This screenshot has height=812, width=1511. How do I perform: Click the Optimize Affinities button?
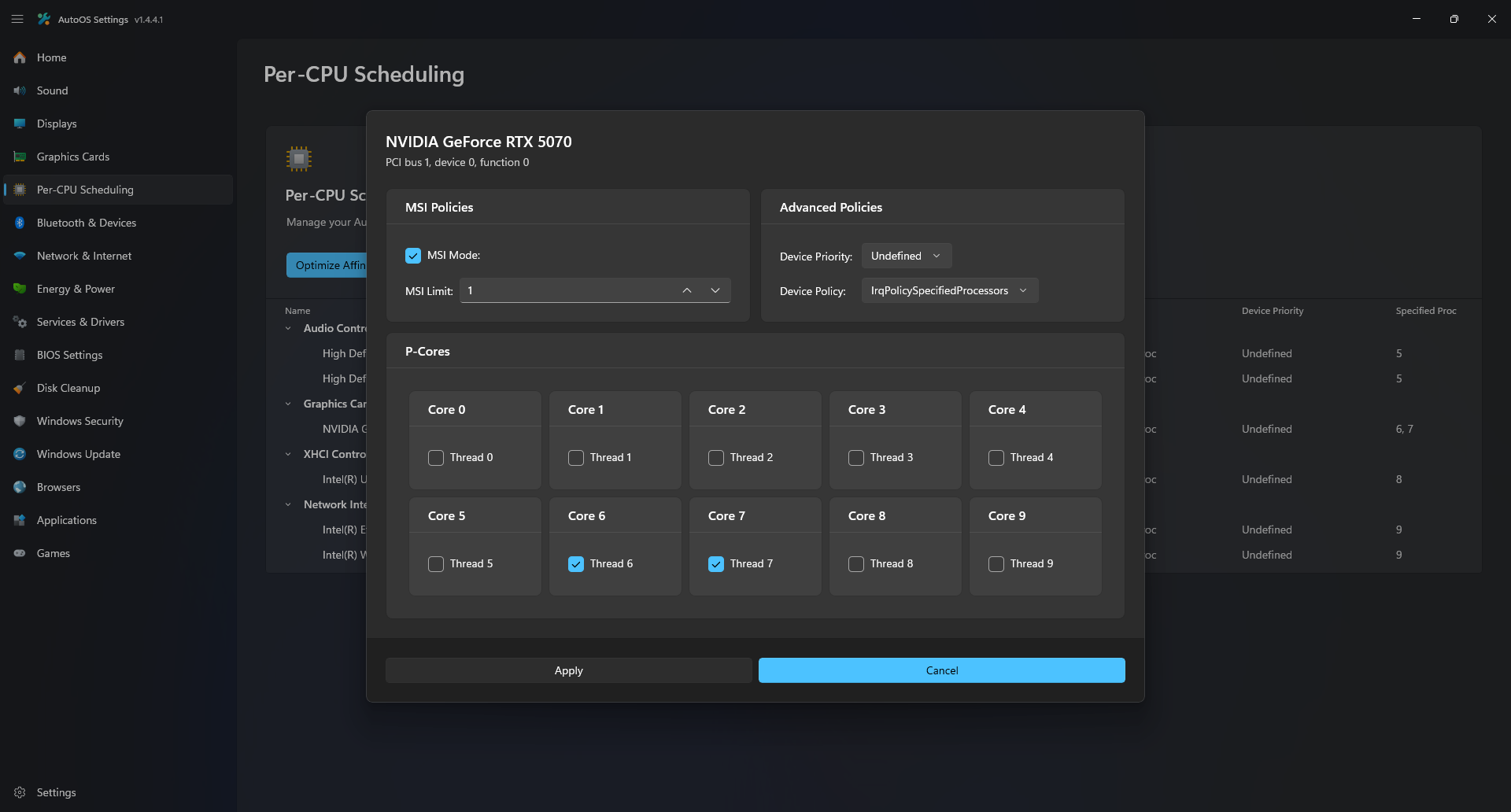coord(327,265)
